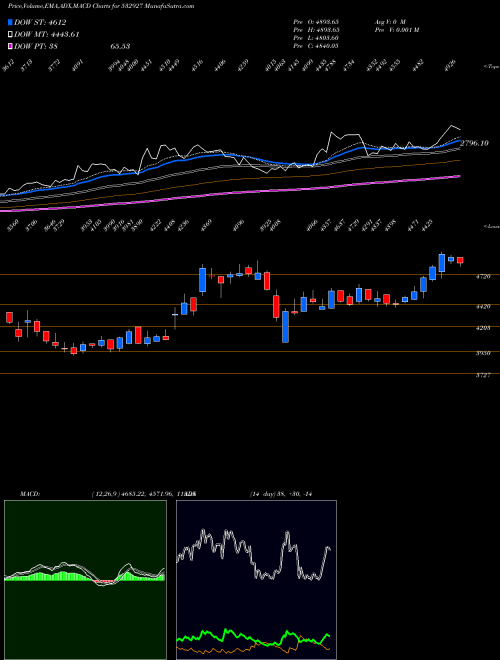Viewport: 500px width, 660px height.
Task: Click the 4293 price level label
Action: (x=483, y=328)
